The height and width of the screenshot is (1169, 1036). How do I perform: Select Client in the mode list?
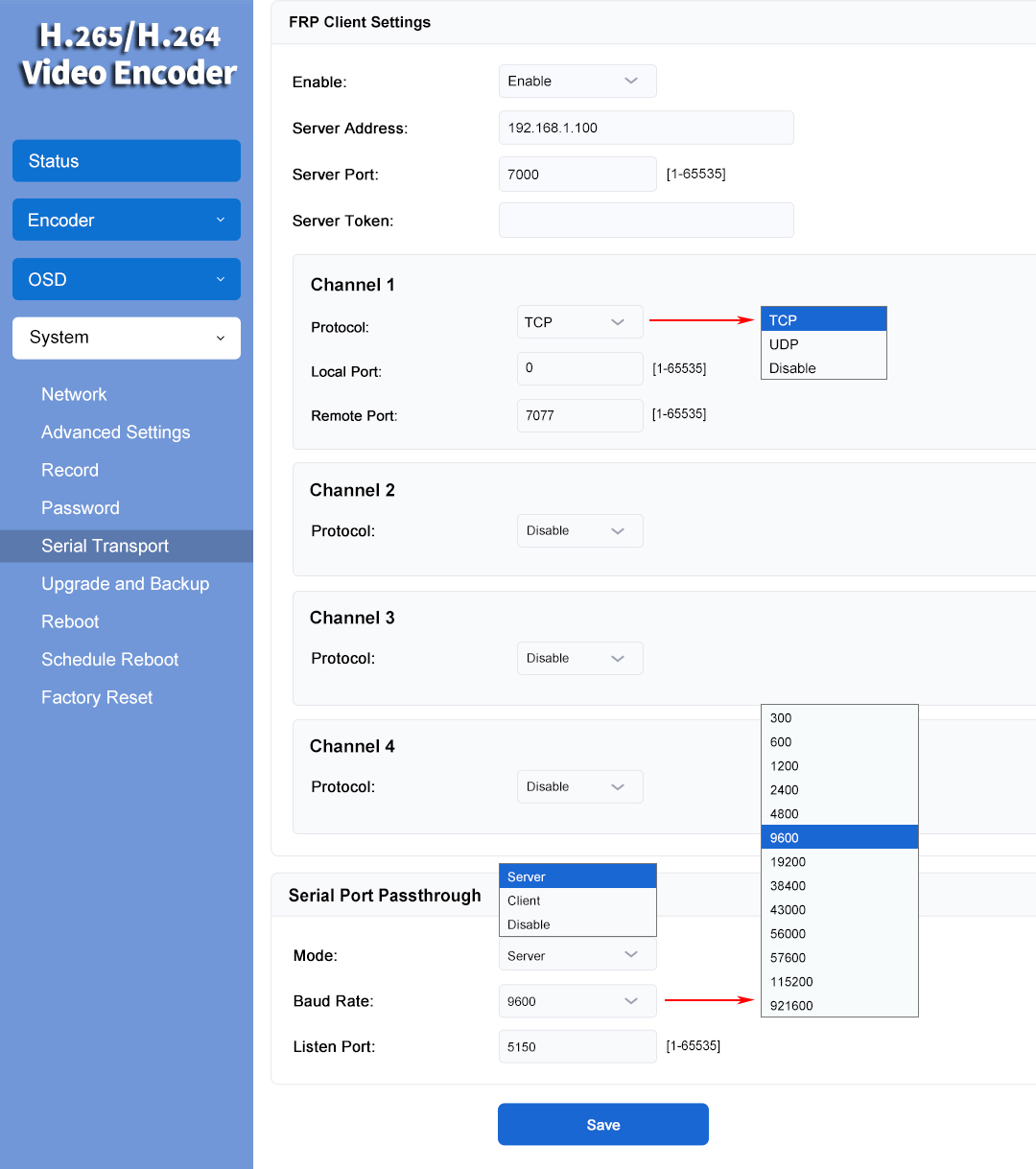click(577, 900)
